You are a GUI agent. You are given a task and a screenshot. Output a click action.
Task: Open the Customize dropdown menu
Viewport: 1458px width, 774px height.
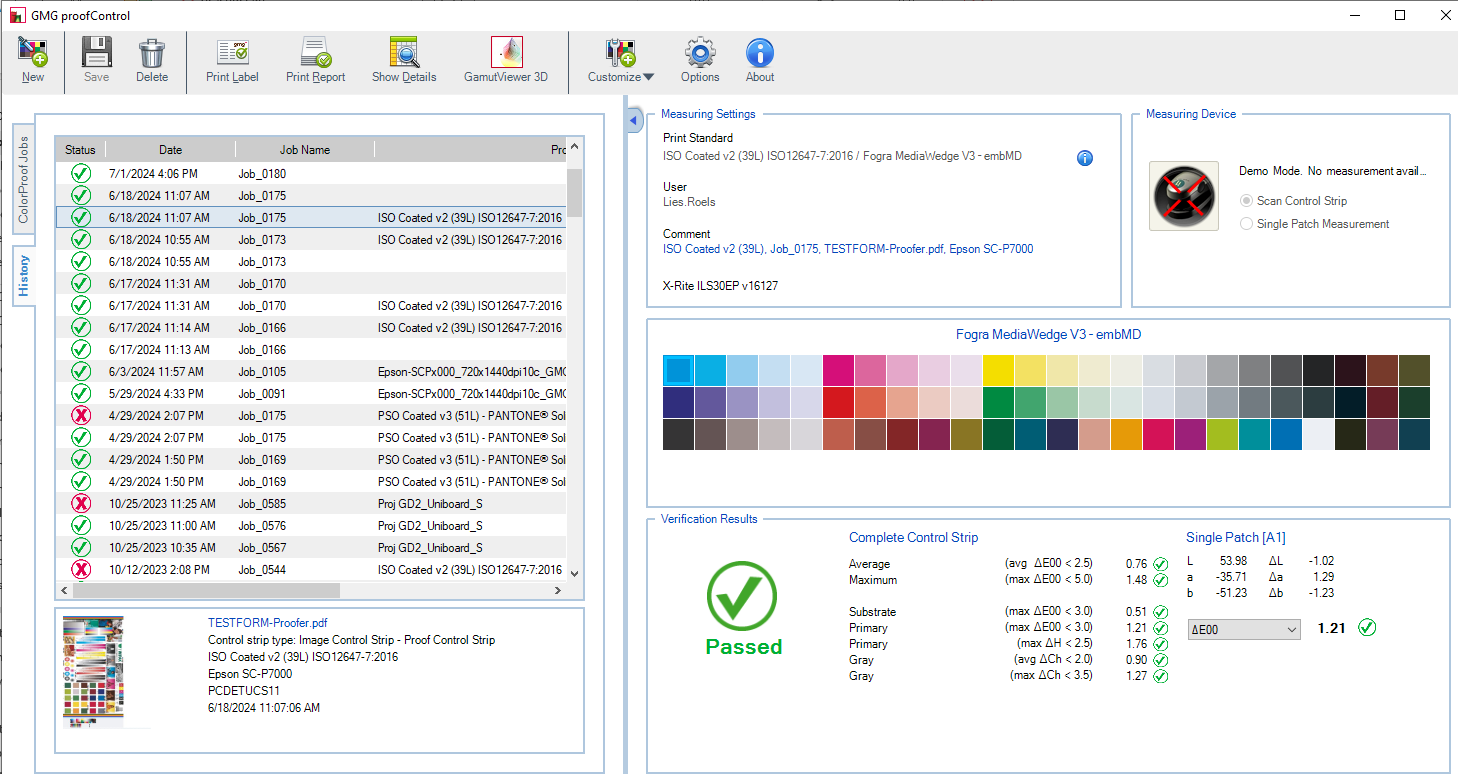[x=621, y=60]
